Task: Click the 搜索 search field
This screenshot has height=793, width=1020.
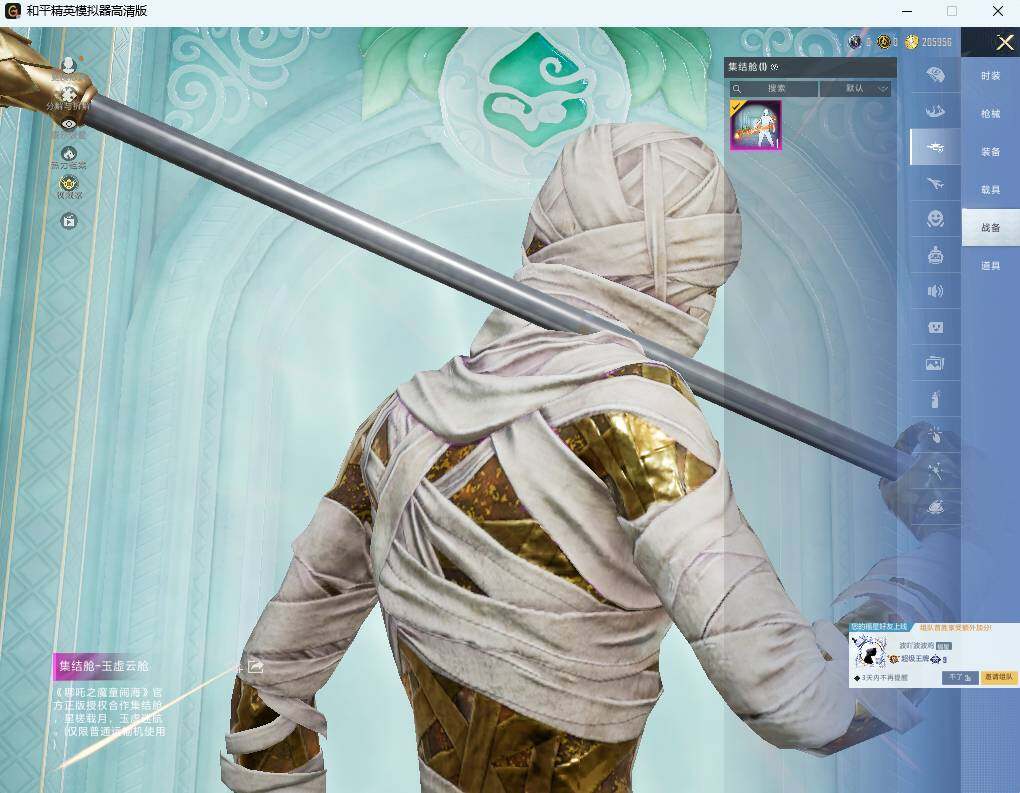Action: coord(773,88)
